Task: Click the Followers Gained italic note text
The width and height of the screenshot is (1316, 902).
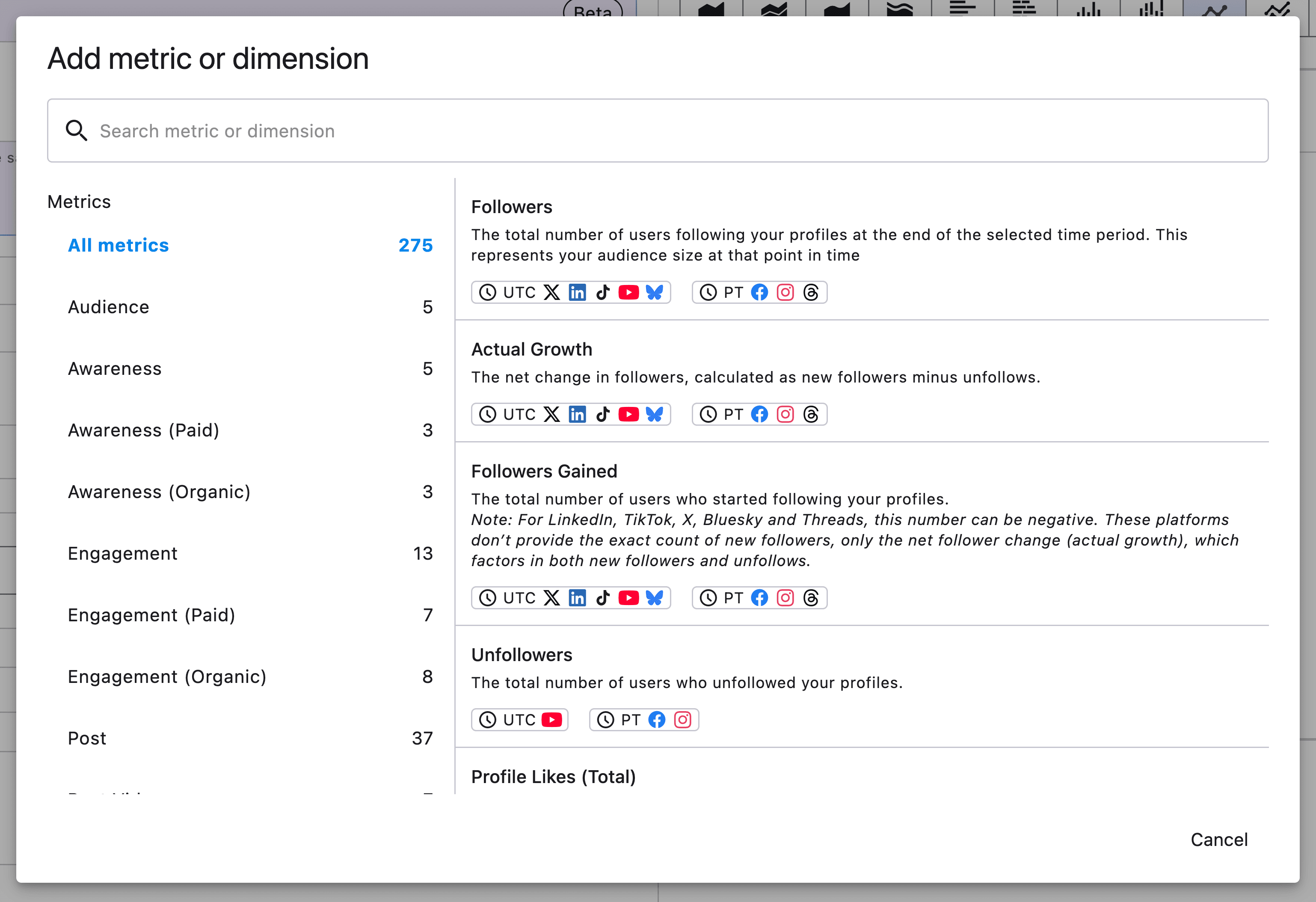Action: pos(855,540)
